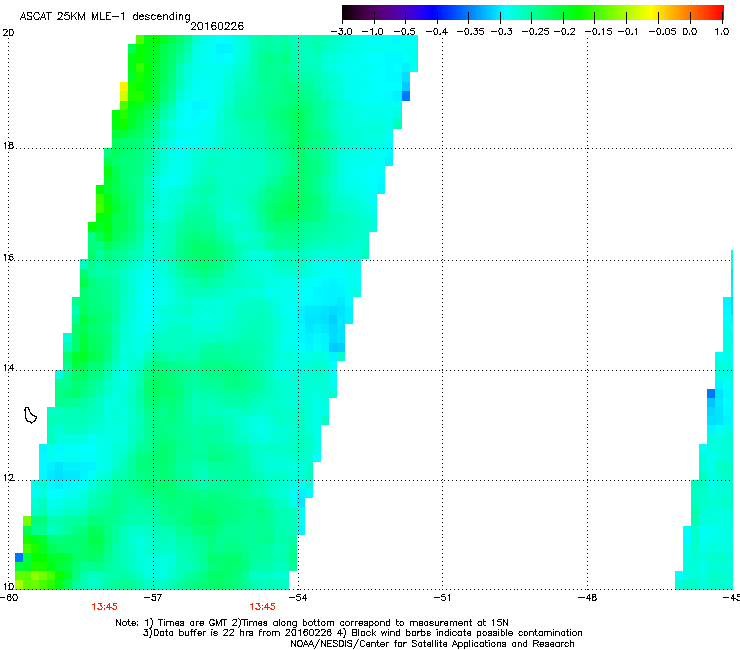This screenshot has height=650, width=740.
Task: Click longitude label '-57' on the bottom axis
Action: pyautogui.click(x=152, y=598)
